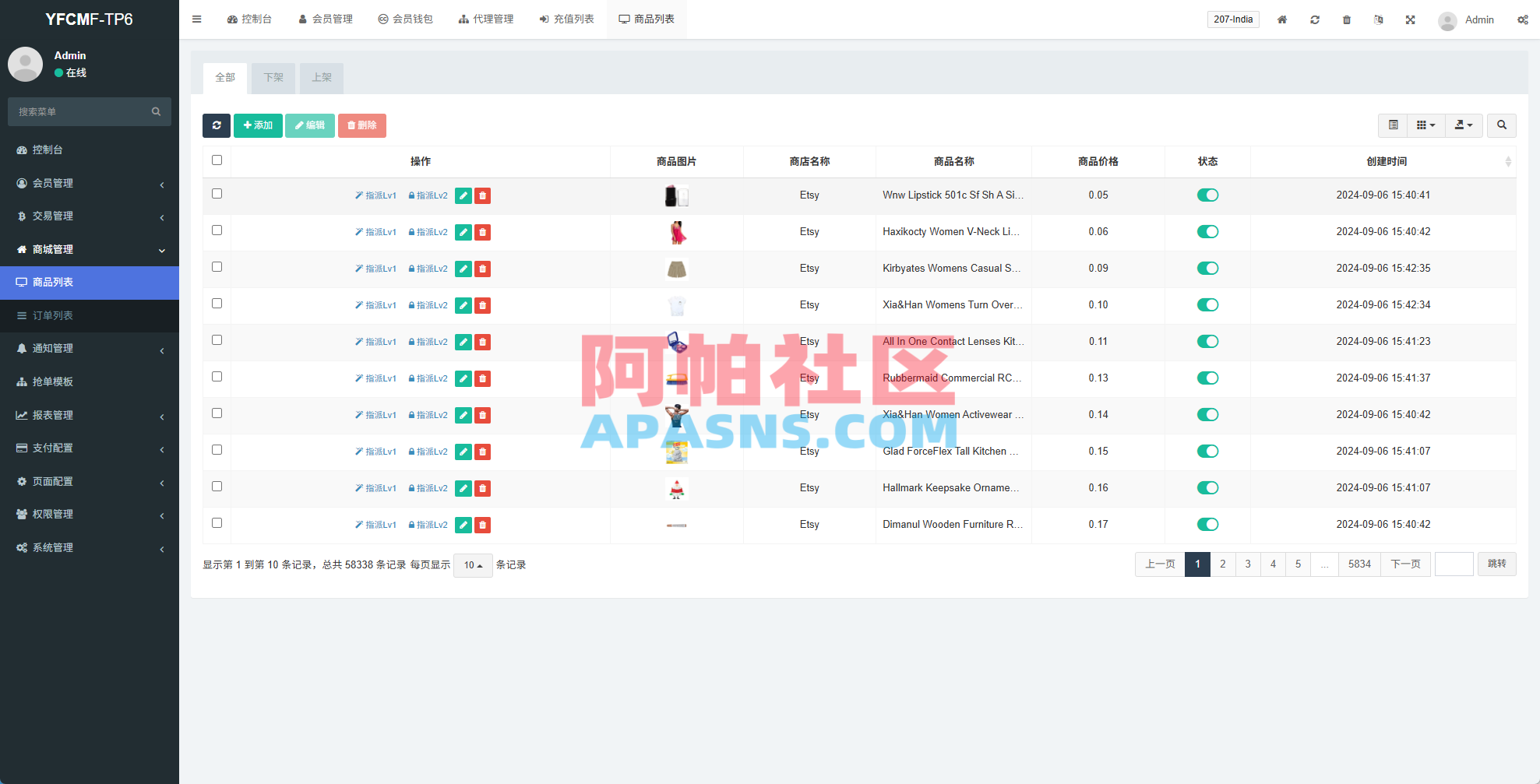Click the language switch icon in top bar
The width and height of the screenshot is (1540, 784).
(1378, 19)
